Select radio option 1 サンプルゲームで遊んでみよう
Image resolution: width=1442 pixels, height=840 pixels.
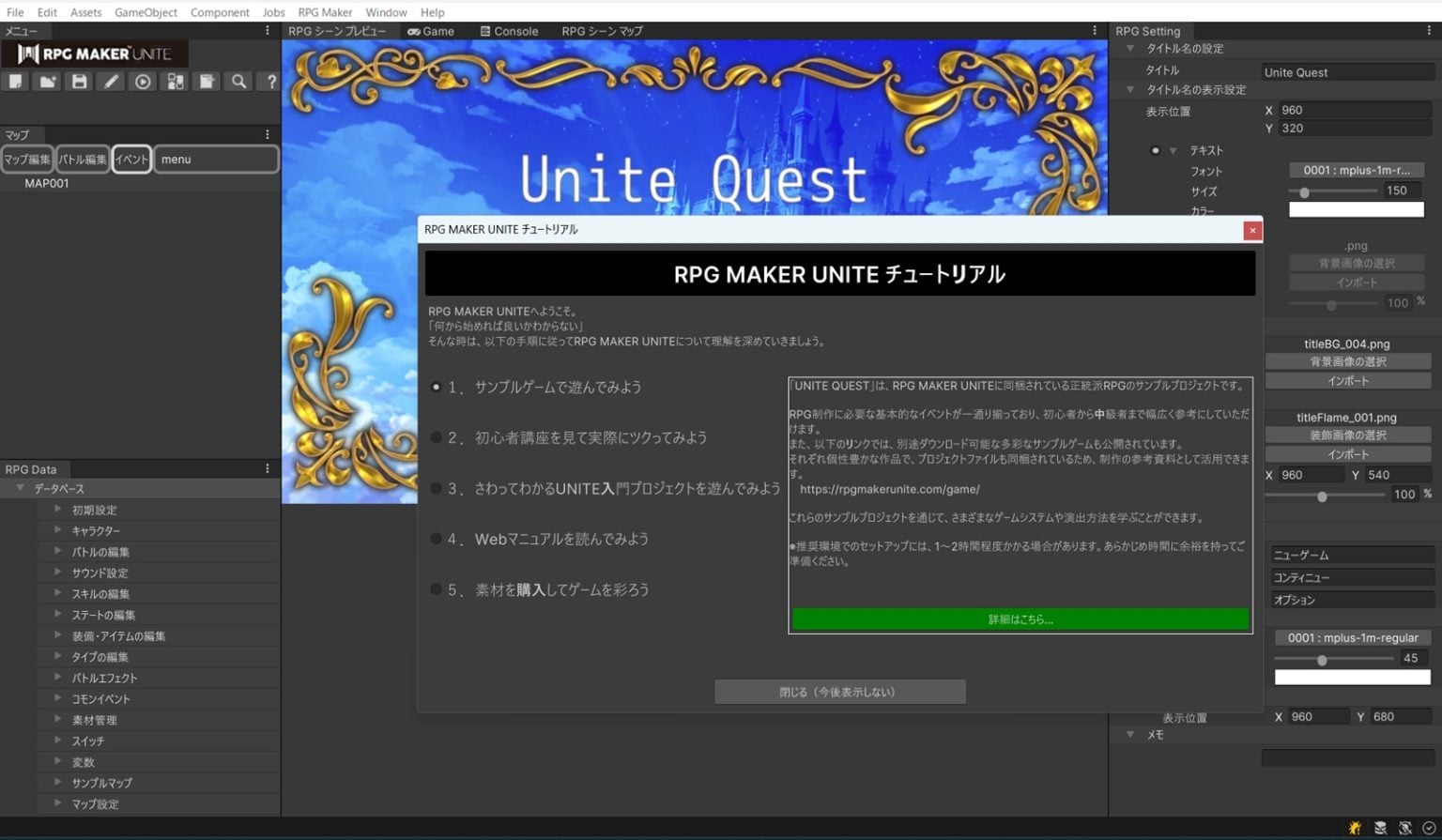tap(436, 386)
